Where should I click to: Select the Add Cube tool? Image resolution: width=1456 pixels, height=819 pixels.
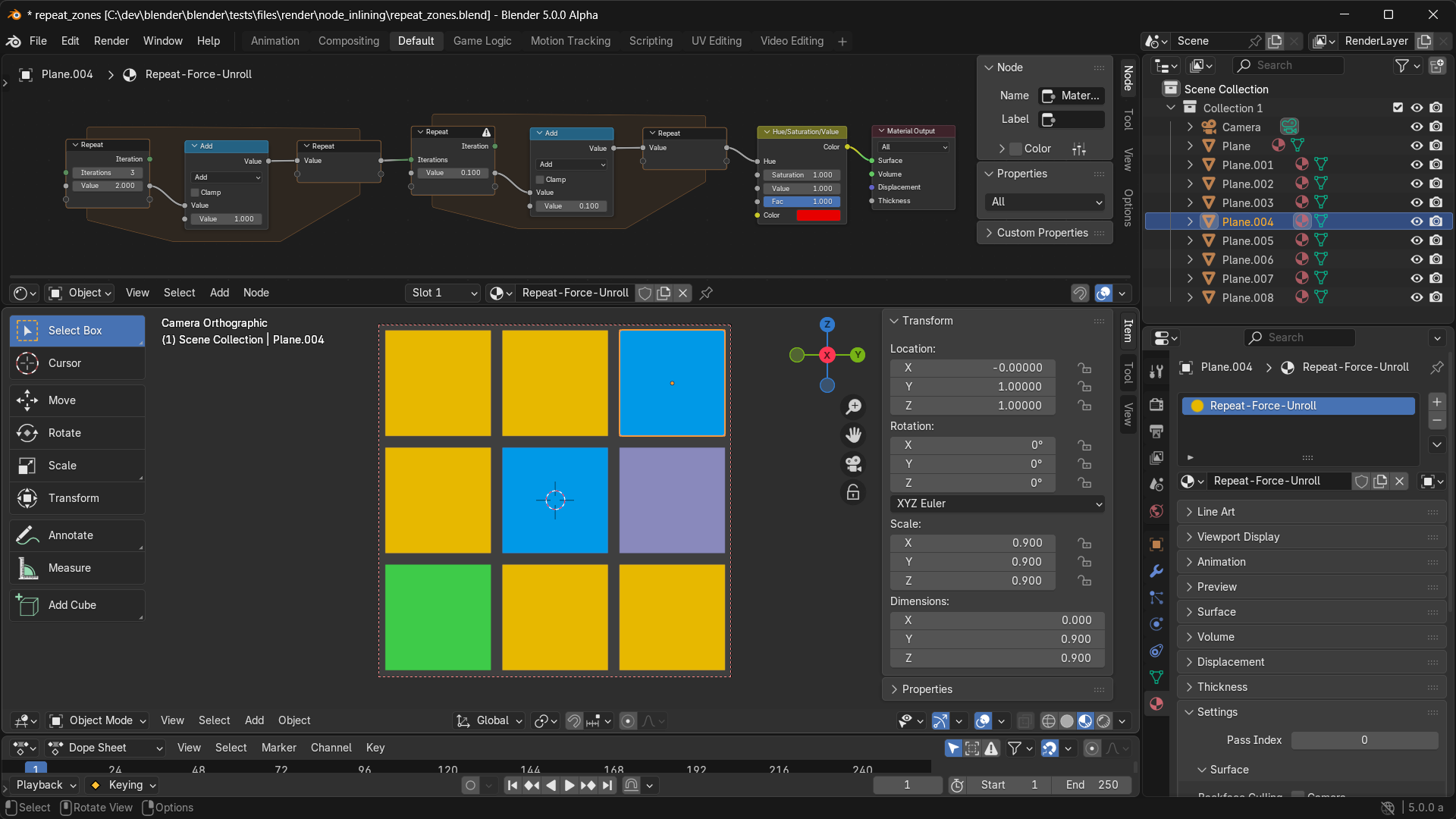tap(77, 605)
